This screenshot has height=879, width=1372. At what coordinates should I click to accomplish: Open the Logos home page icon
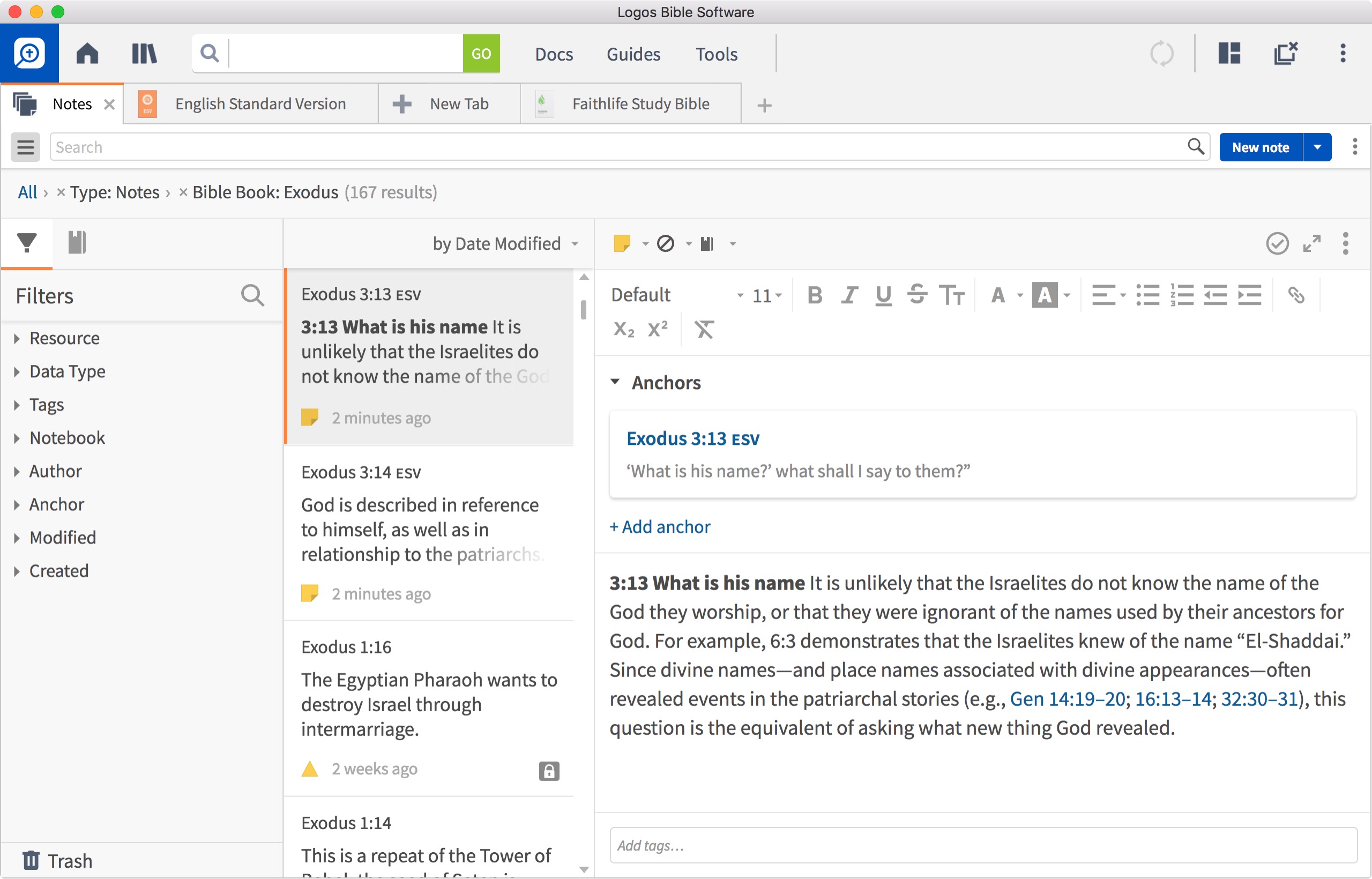(87, 54)
